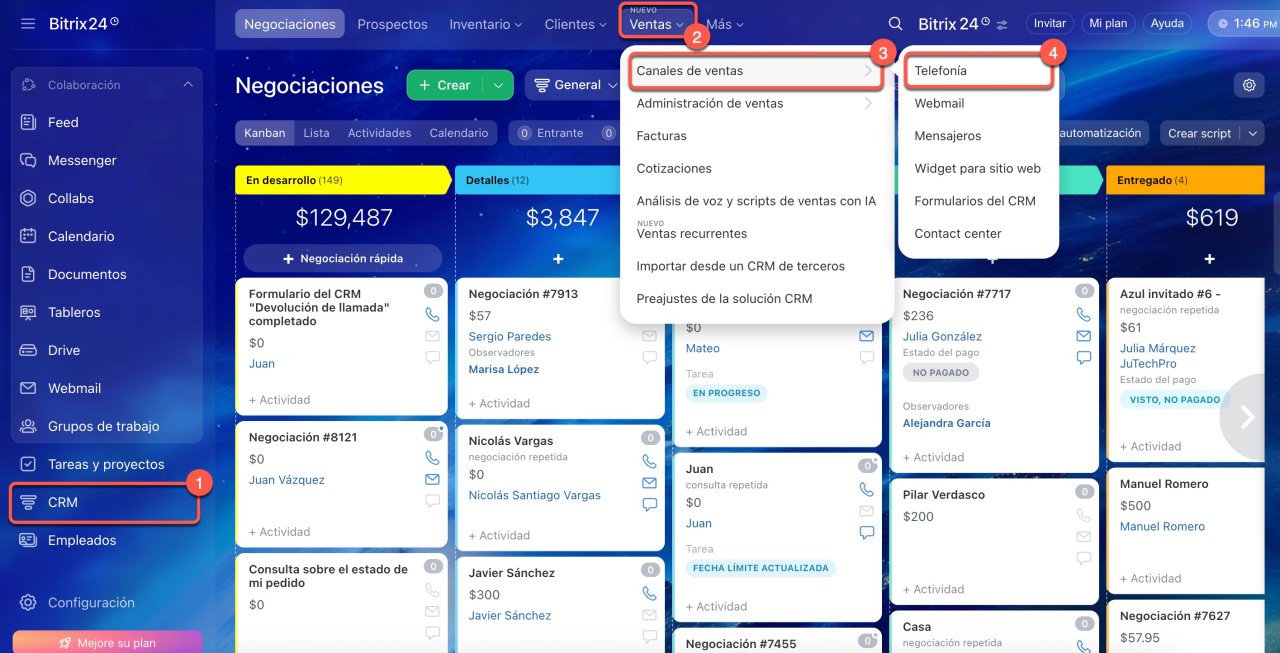Click phone icon on Nicolás Vargas card
The height and width of the screenshot is (653, 1280).
tap(650, 462)
